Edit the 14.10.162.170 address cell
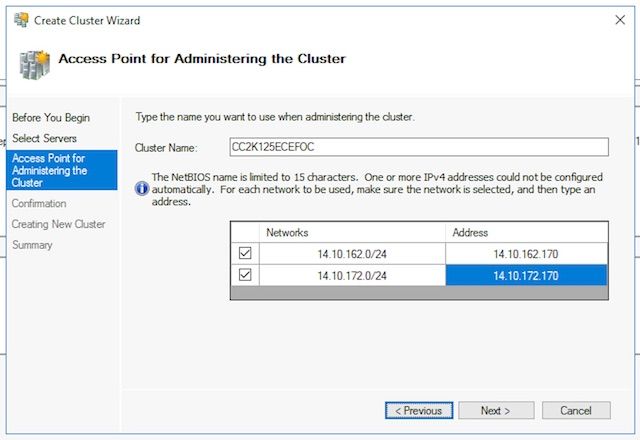The image size is (640, 440). [x=526, y=254]
